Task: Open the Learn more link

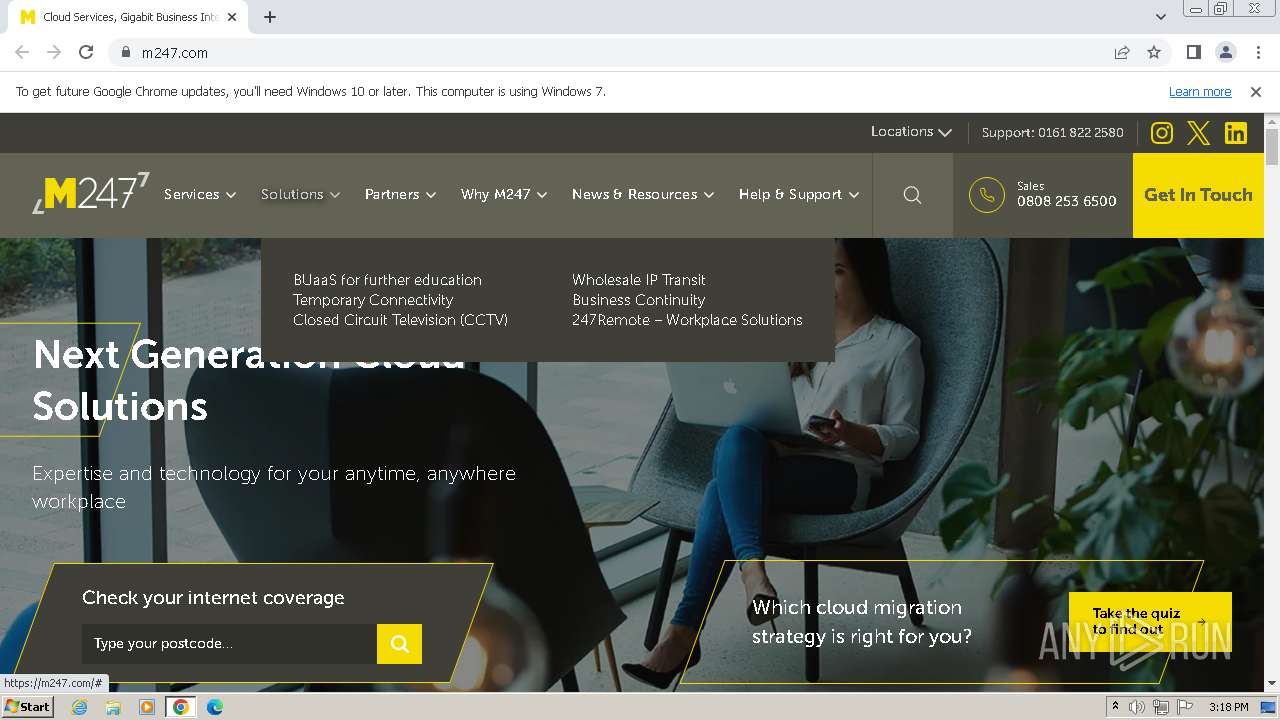Action: 1200,91
